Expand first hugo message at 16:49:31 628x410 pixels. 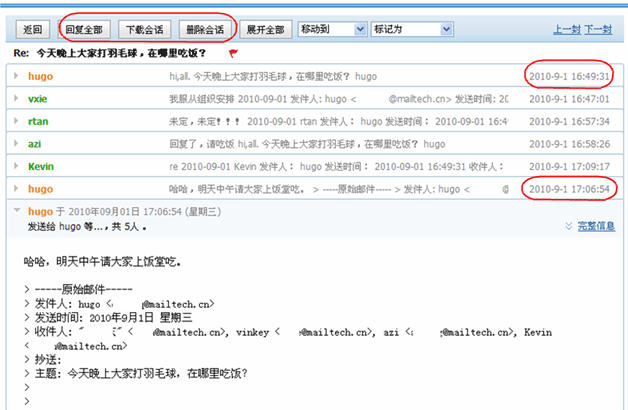[16, 76]
